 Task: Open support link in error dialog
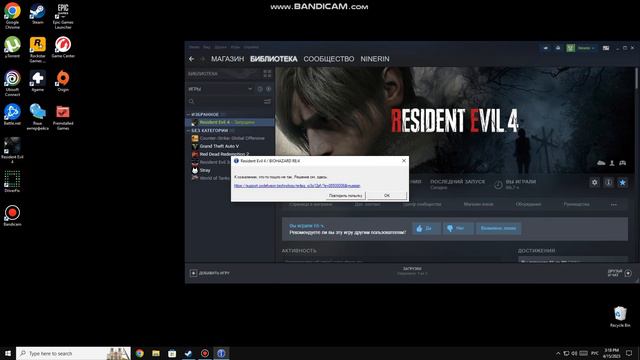pos(297,186)
